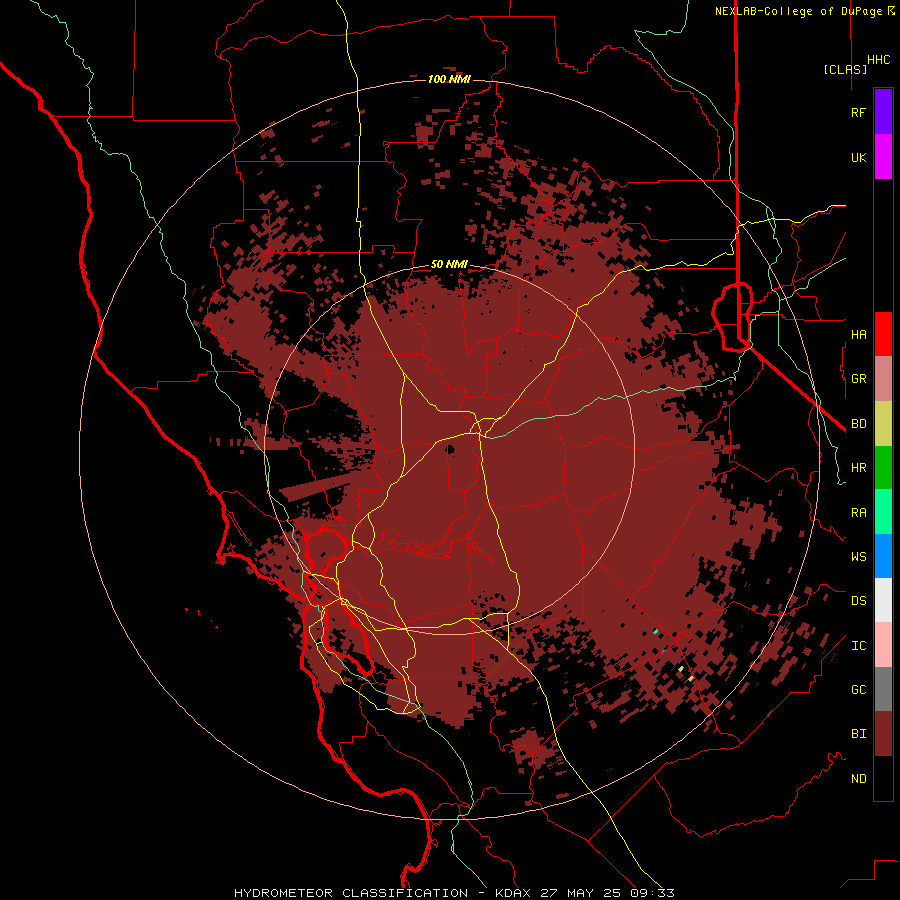Click the BD legend label
This screenshot has height=900, width=900.
coord(858,424)
